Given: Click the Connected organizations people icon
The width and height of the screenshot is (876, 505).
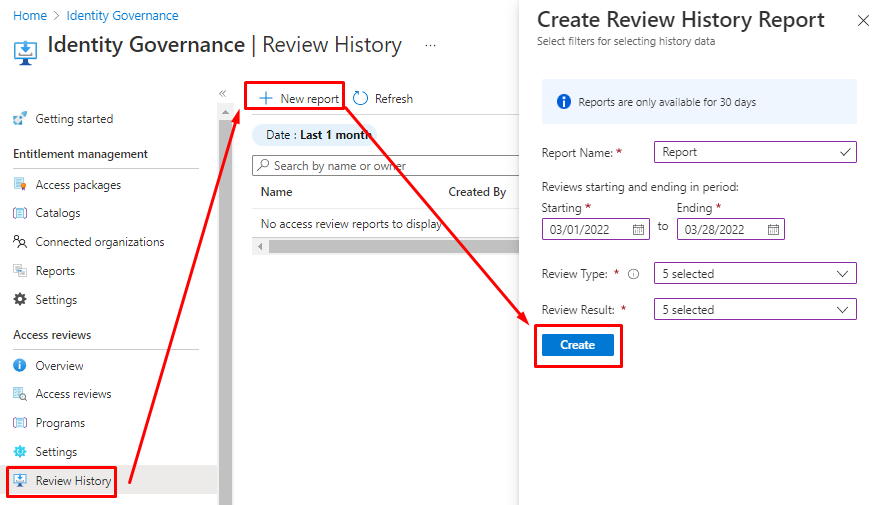Looking at the screenshot, I should [x=20, y=242].
